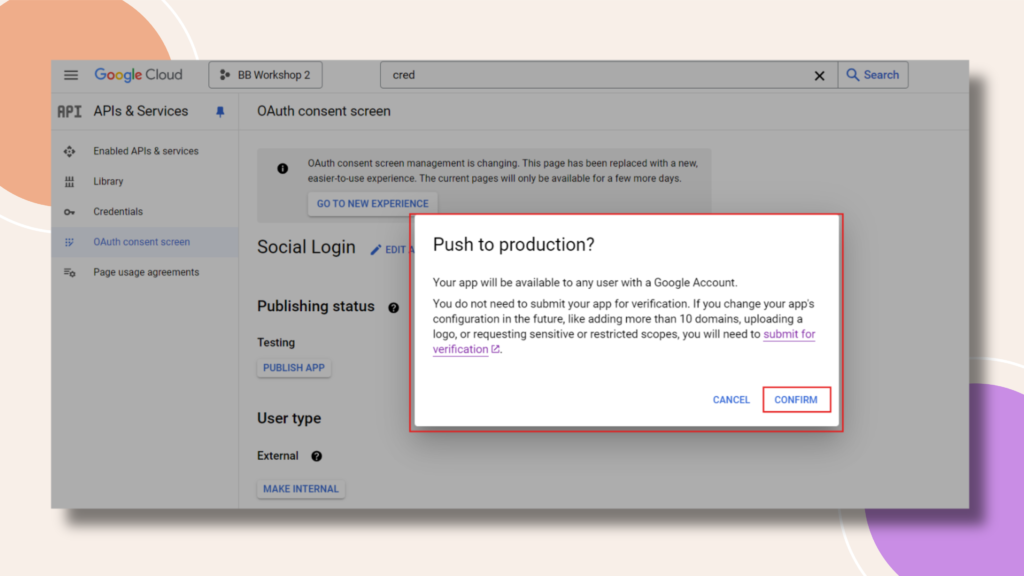Click the OAuth consent screen page title
The width and height of the screenshot is (1024, 576).
point(324,111)
